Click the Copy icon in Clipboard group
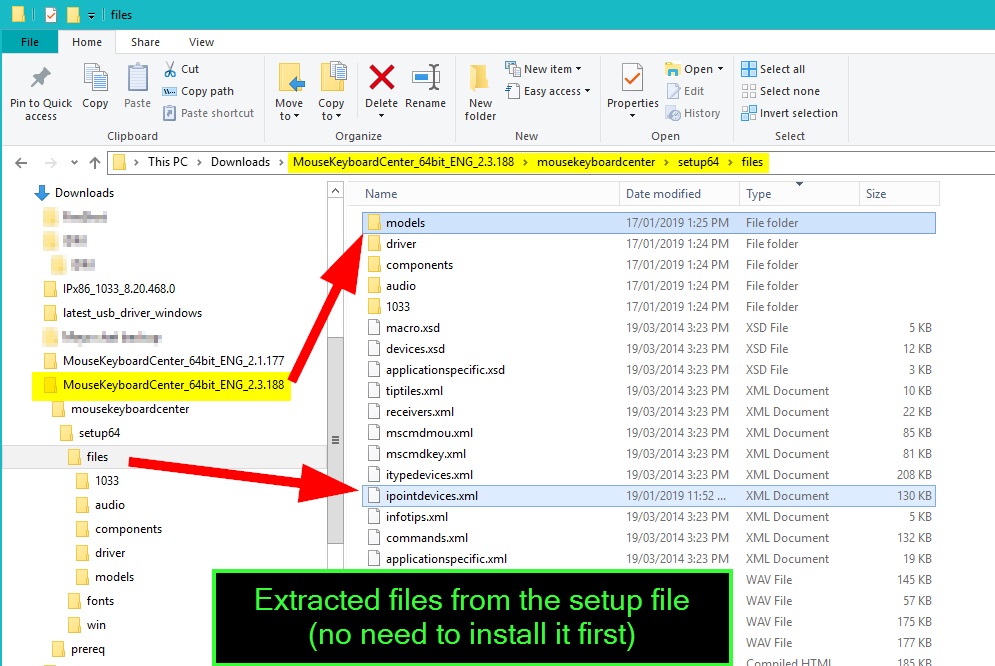The image size is (995, 666). pos(95,79)
